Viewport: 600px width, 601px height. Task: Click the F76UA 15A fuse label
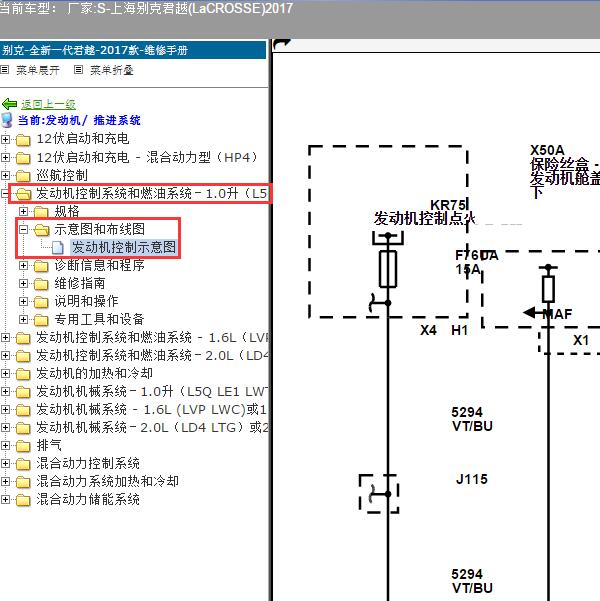click(477, 262)
